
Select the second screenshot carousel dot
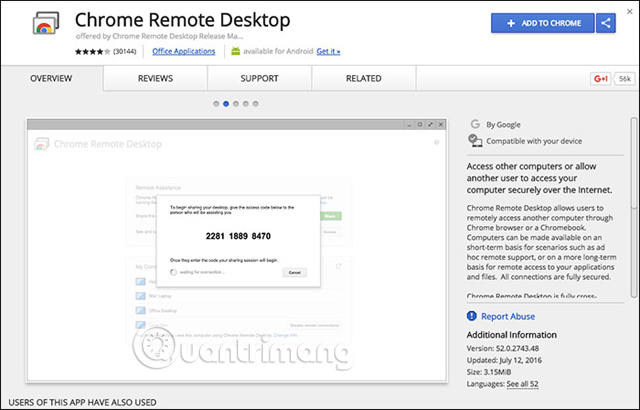tap(226, 104)
